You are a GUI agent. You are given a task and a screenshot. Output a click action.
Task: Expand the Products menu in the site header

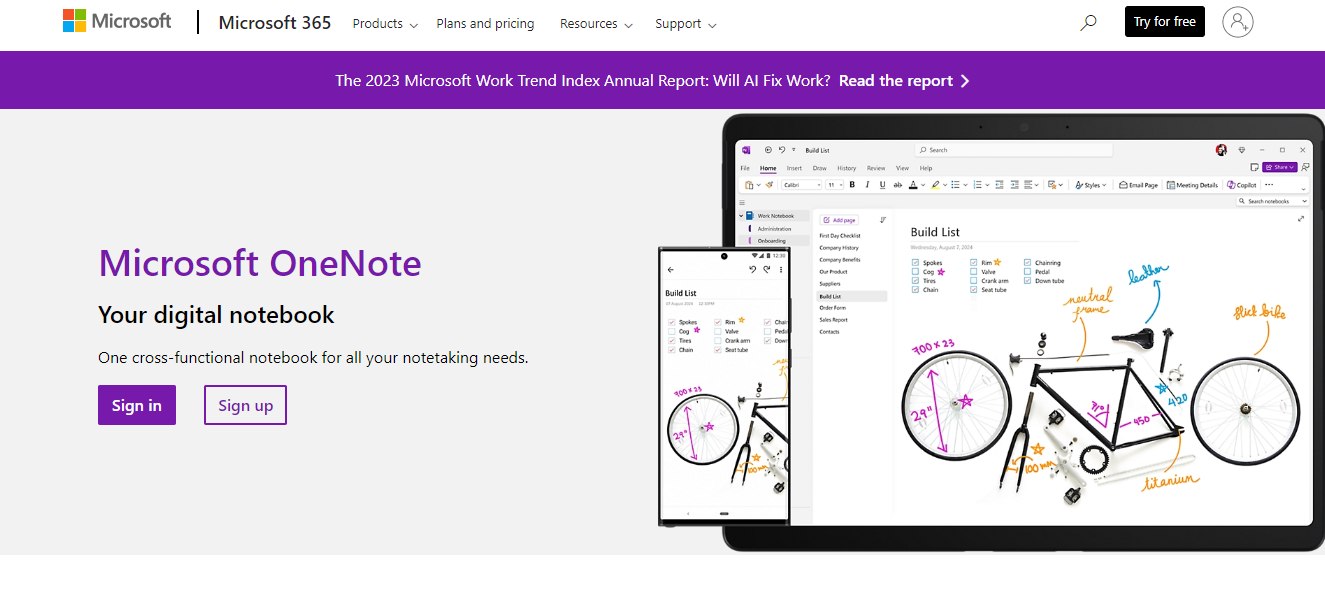coord(385,23)
